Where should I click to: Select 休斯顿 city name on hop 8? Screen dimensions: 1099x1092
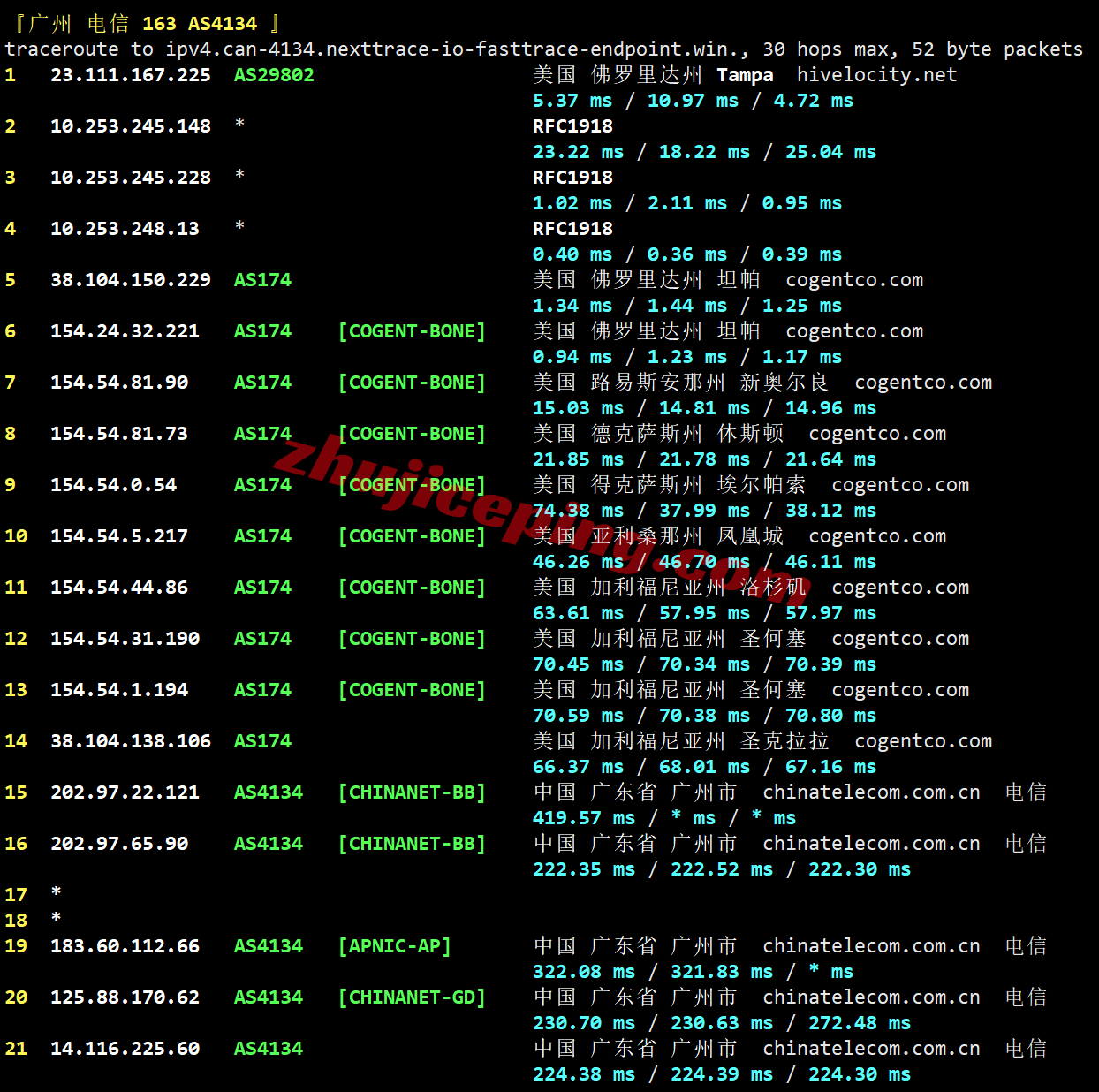[x=750, y=434]
